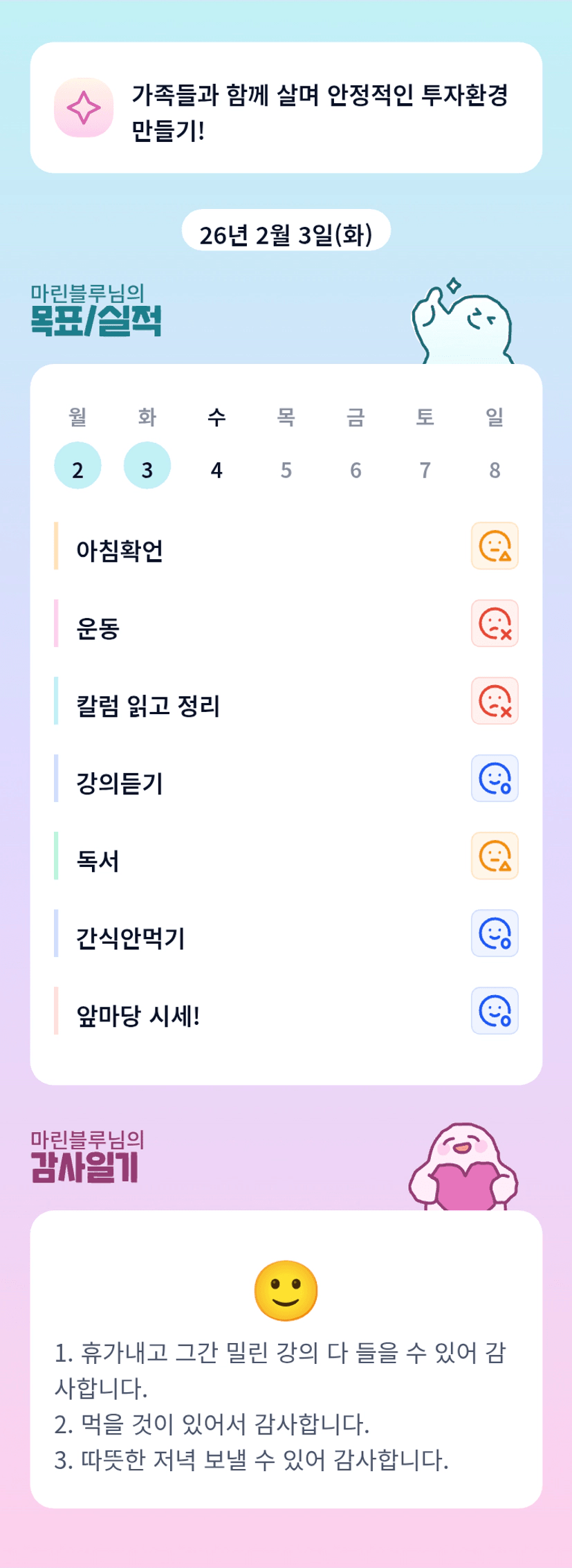
Task: Click the yellow smiley mood emoji
Action: [x=286, y=1291]
